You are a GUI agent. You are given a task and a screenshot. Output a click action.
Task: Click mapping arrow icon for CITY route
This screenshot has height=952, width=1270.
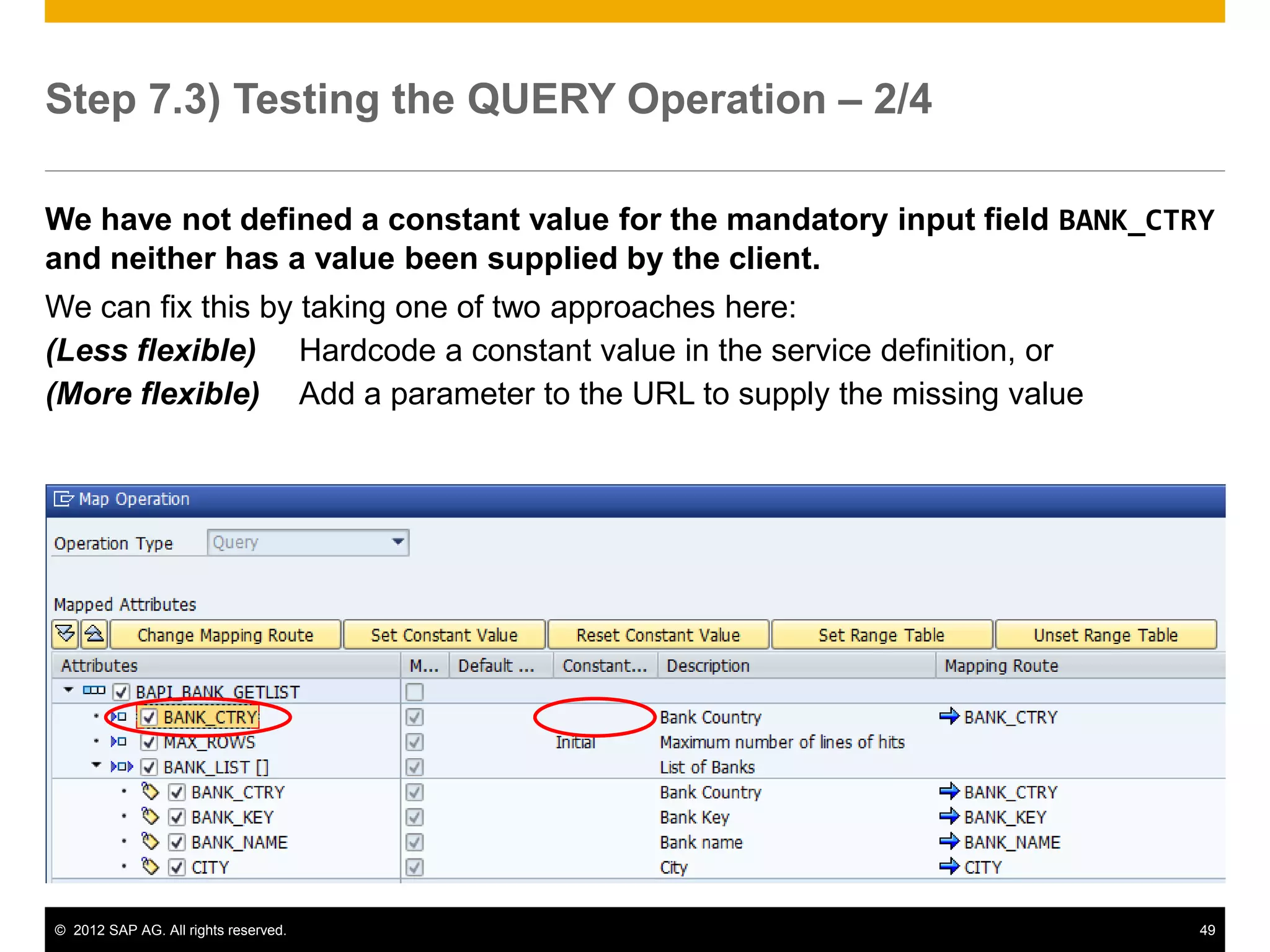click(949, 866)
